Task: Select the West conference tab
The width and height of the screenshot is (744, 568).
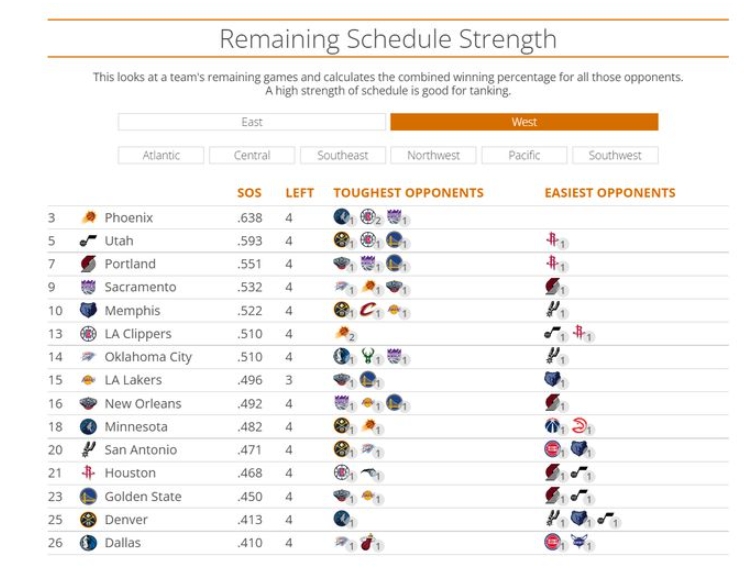Action: click(524, 122)
